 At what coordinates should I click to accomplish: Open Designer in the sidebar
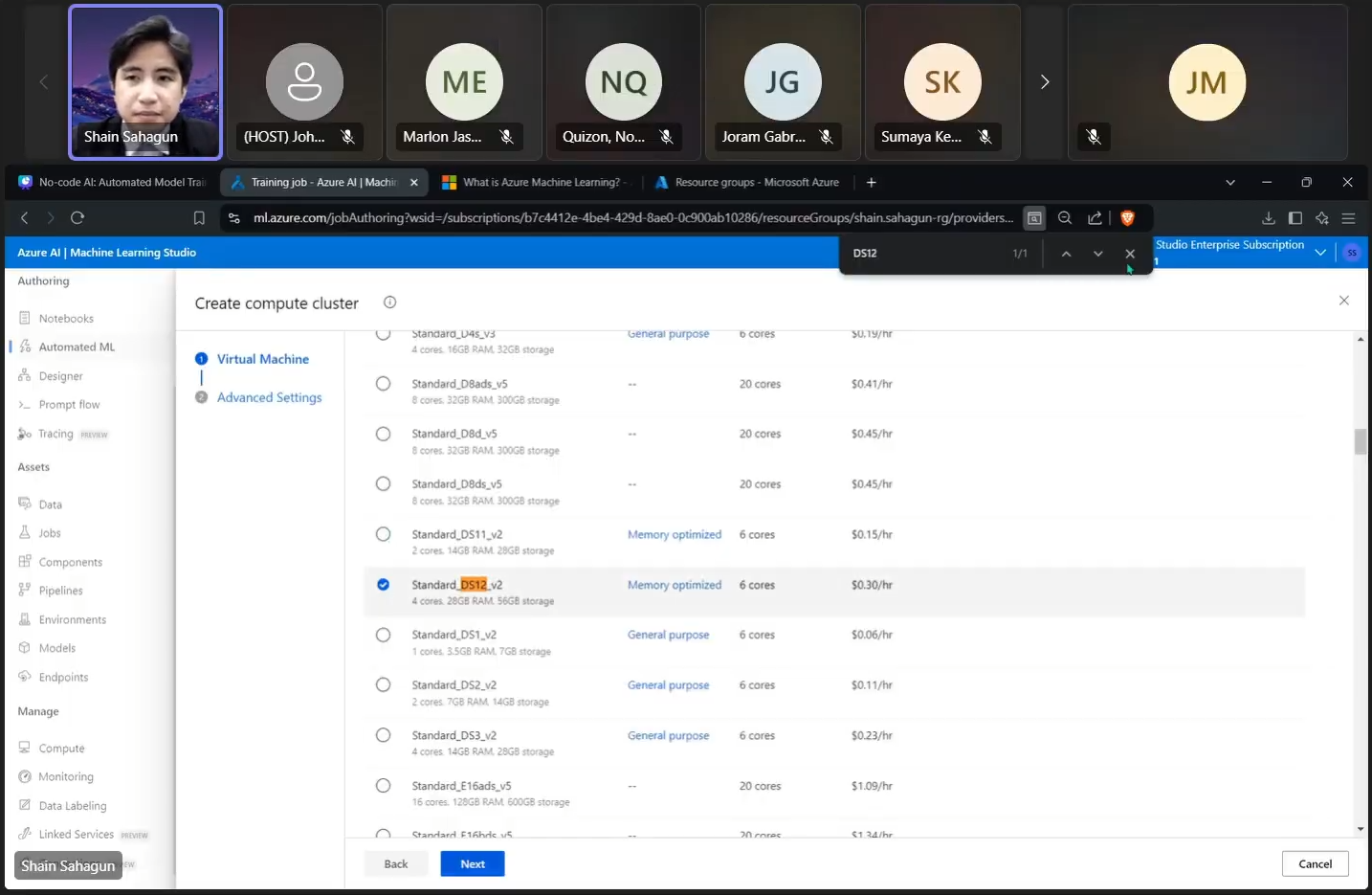click(60, 376)
